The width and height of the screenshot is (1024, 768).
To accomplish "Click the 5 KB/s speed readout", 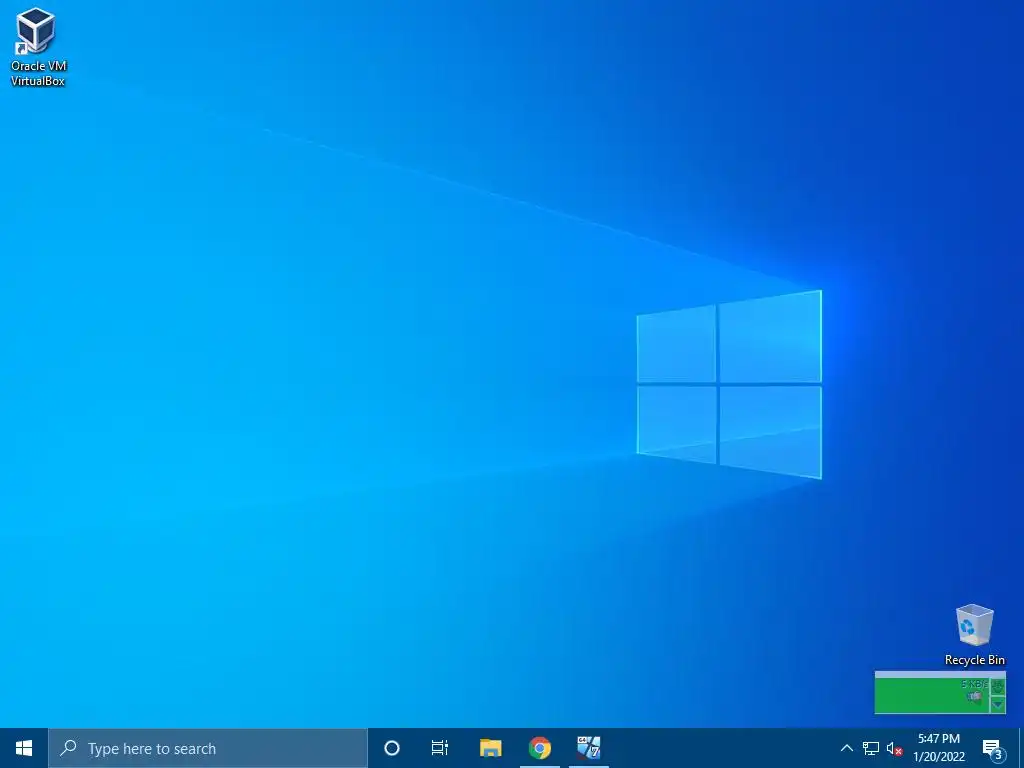I will [974, 684].
